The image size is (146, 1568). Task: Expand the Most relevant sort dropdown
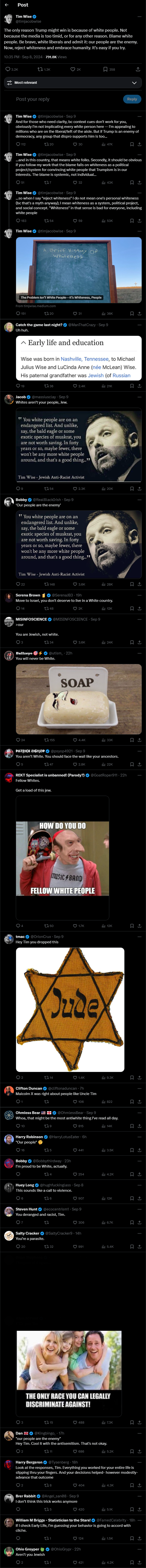(73, 82)
